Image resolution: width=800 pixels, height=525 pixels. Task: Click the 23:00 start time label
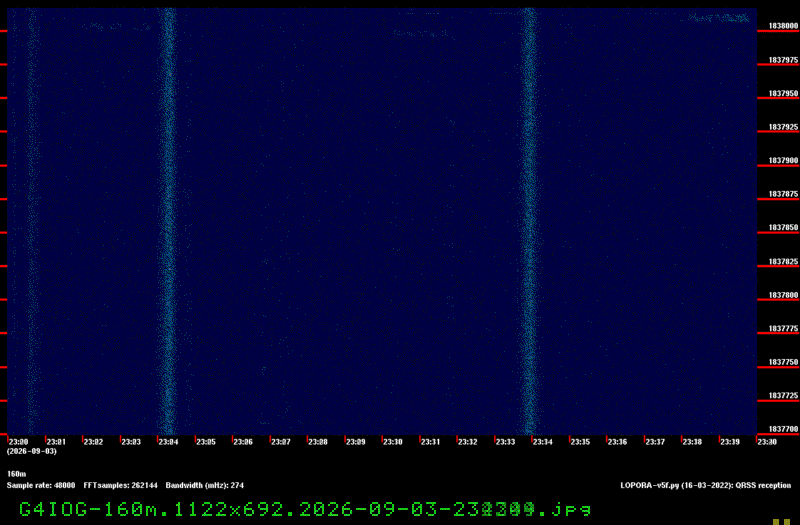pos(18,442)
